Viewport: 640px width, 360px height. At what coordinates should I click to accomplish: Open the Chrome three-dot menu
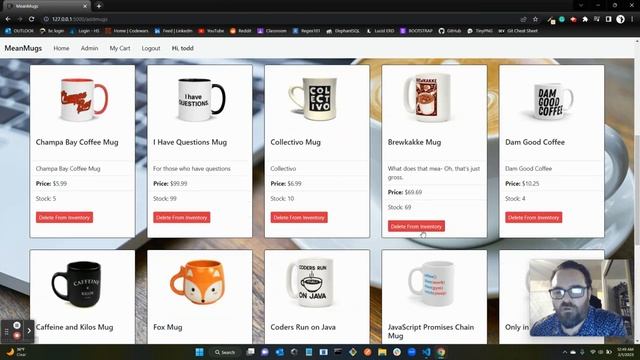[632, 19]
